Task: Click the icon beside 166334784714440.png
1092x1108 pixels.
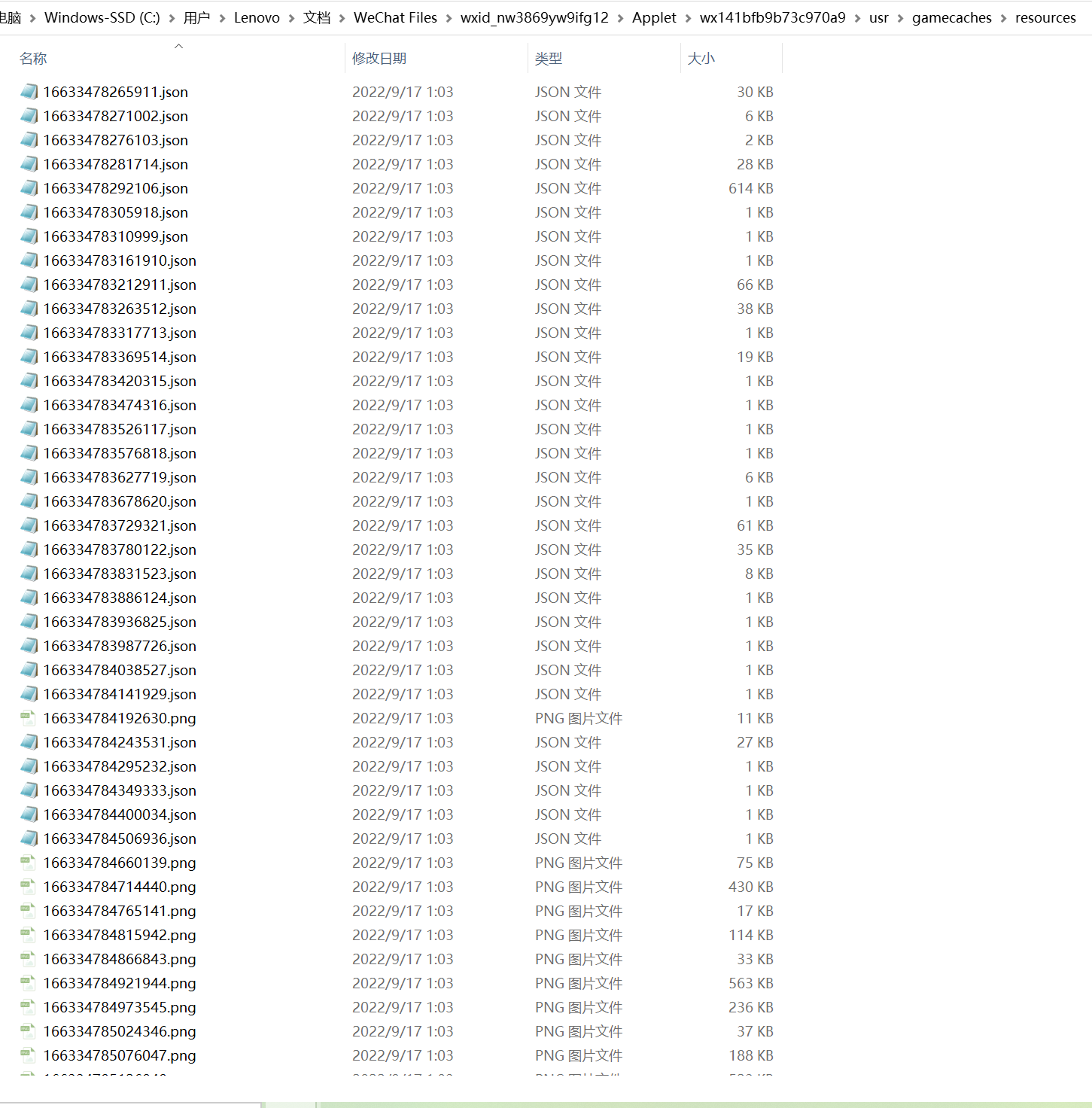Action: (x=29, y=887)
